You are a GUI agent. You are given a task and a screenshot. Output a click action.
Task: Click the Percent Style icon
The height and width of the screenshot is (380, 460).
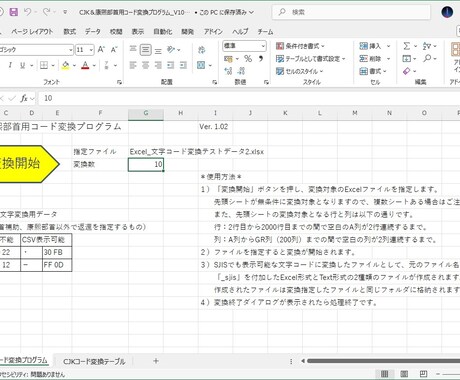click(248, 59)
